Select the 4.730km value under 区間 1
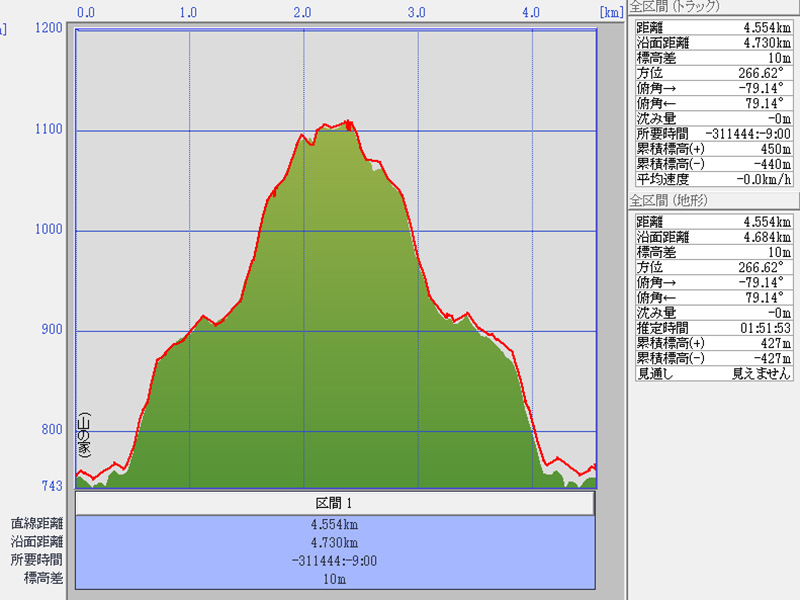The image size is (800, 600). 335,542
